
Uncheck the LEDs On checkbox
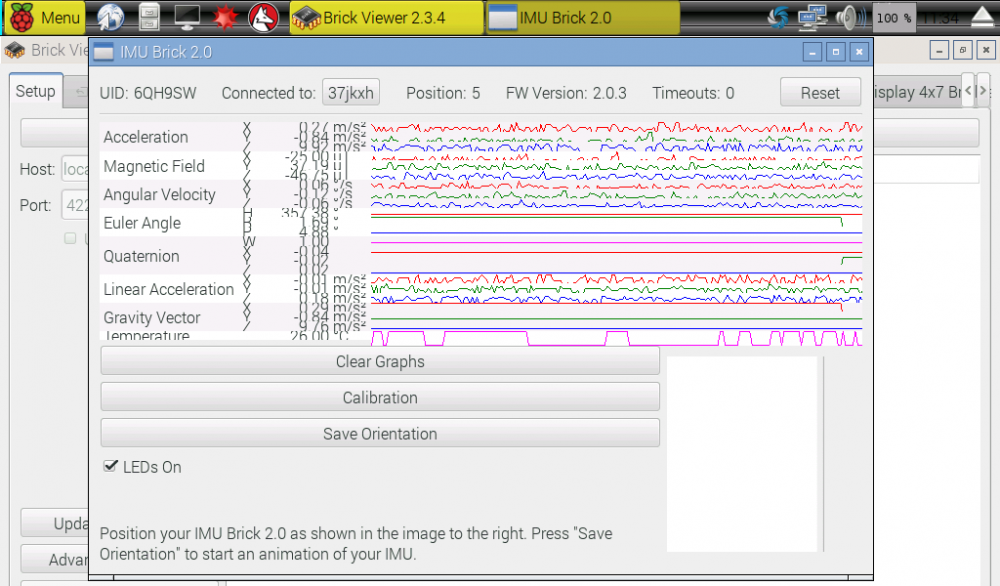(110, 466)
